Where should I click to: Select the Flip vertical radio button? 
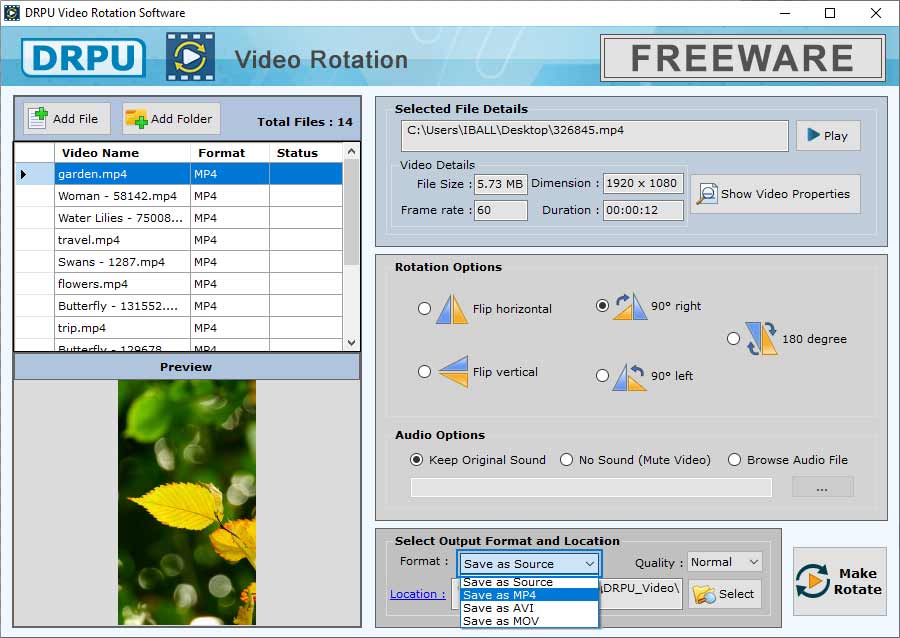click(x=424, y=372)
